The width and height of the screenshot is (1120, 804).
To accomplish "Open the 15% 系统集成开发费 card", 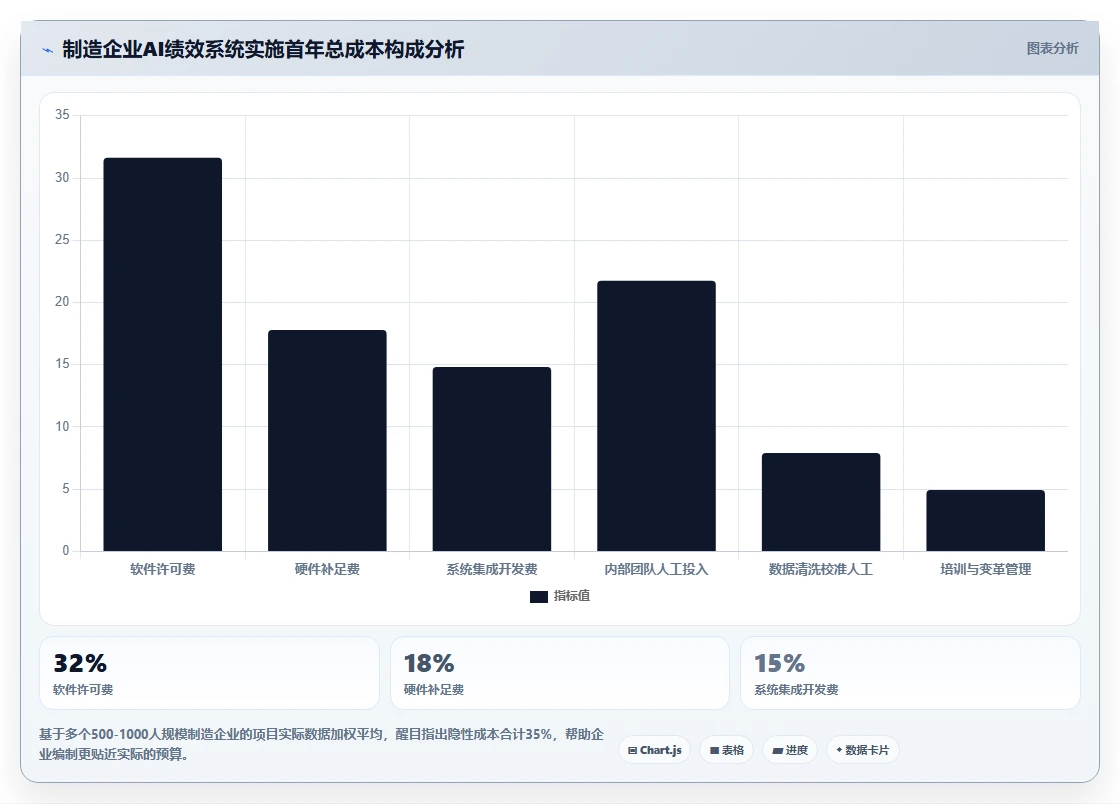I will click(x=911, y=673).
